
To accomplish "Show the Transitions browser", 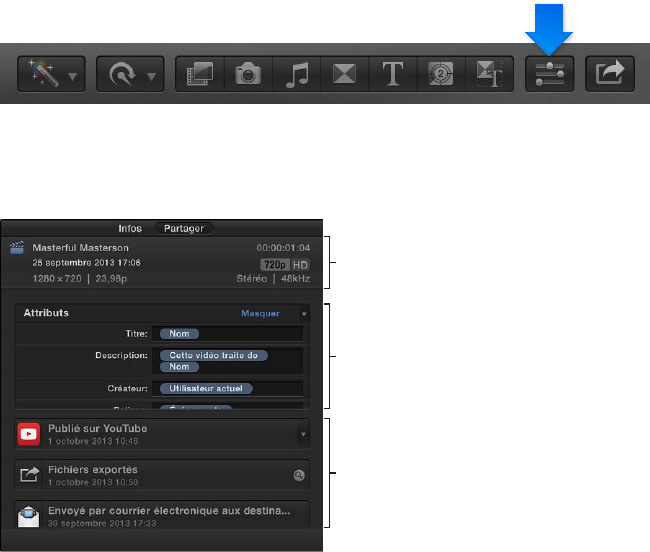I will click(x=344, y=74).
